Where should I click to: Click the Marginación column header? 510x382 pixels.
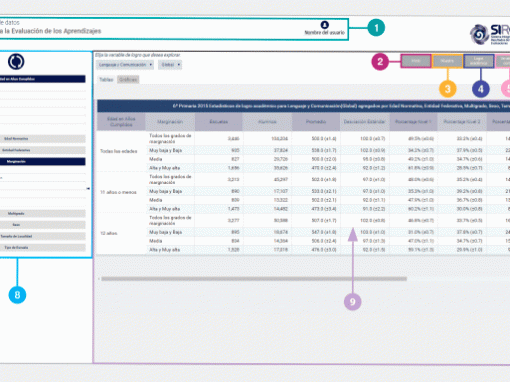pos(170,122)
